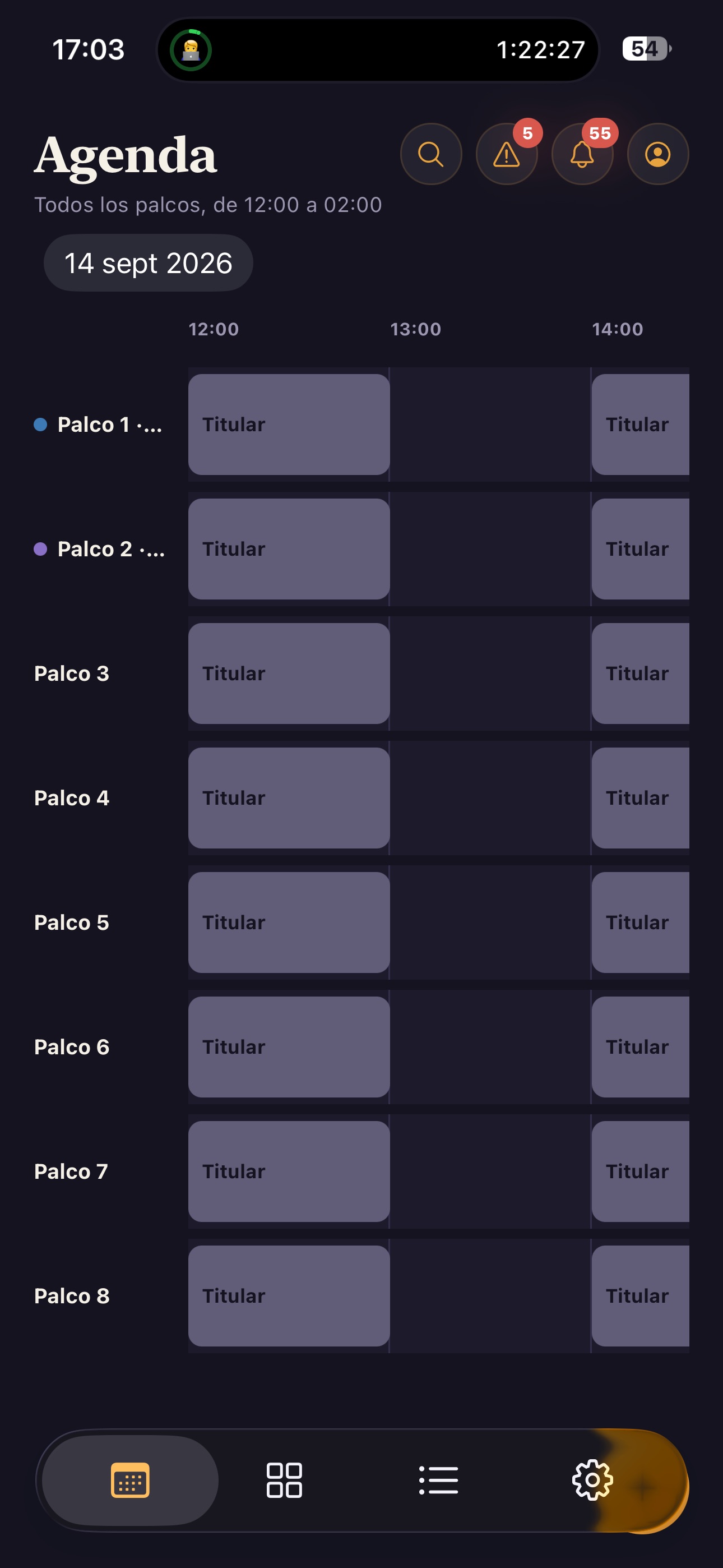Open the settings gear tab icon

[592, 1480]
